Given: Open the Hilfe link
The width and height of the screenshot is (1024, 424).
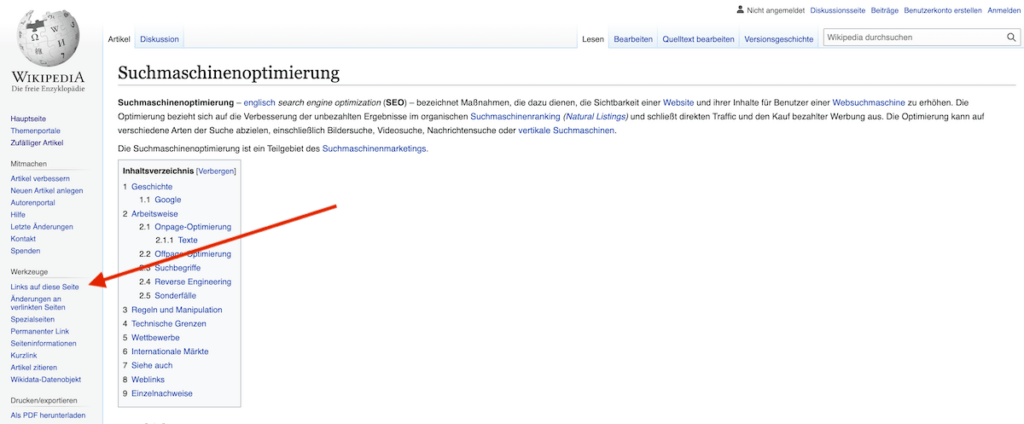Looking at the screenshot, I should [18, 214].
